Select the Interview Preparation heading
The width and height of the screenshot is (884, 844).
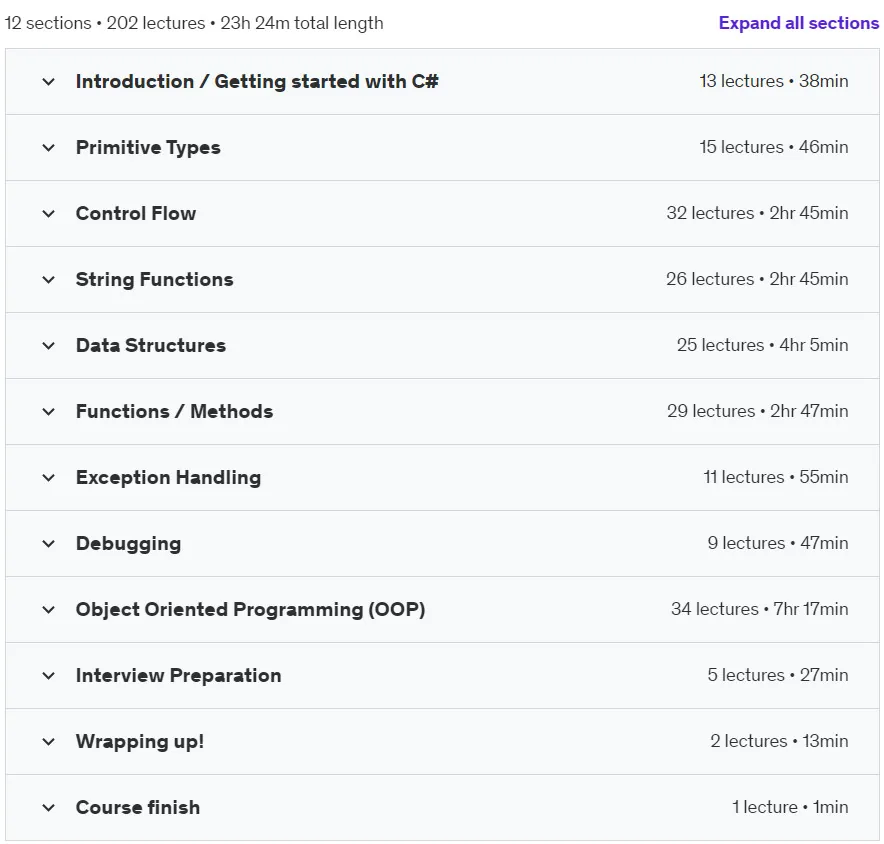click(178, 675)
